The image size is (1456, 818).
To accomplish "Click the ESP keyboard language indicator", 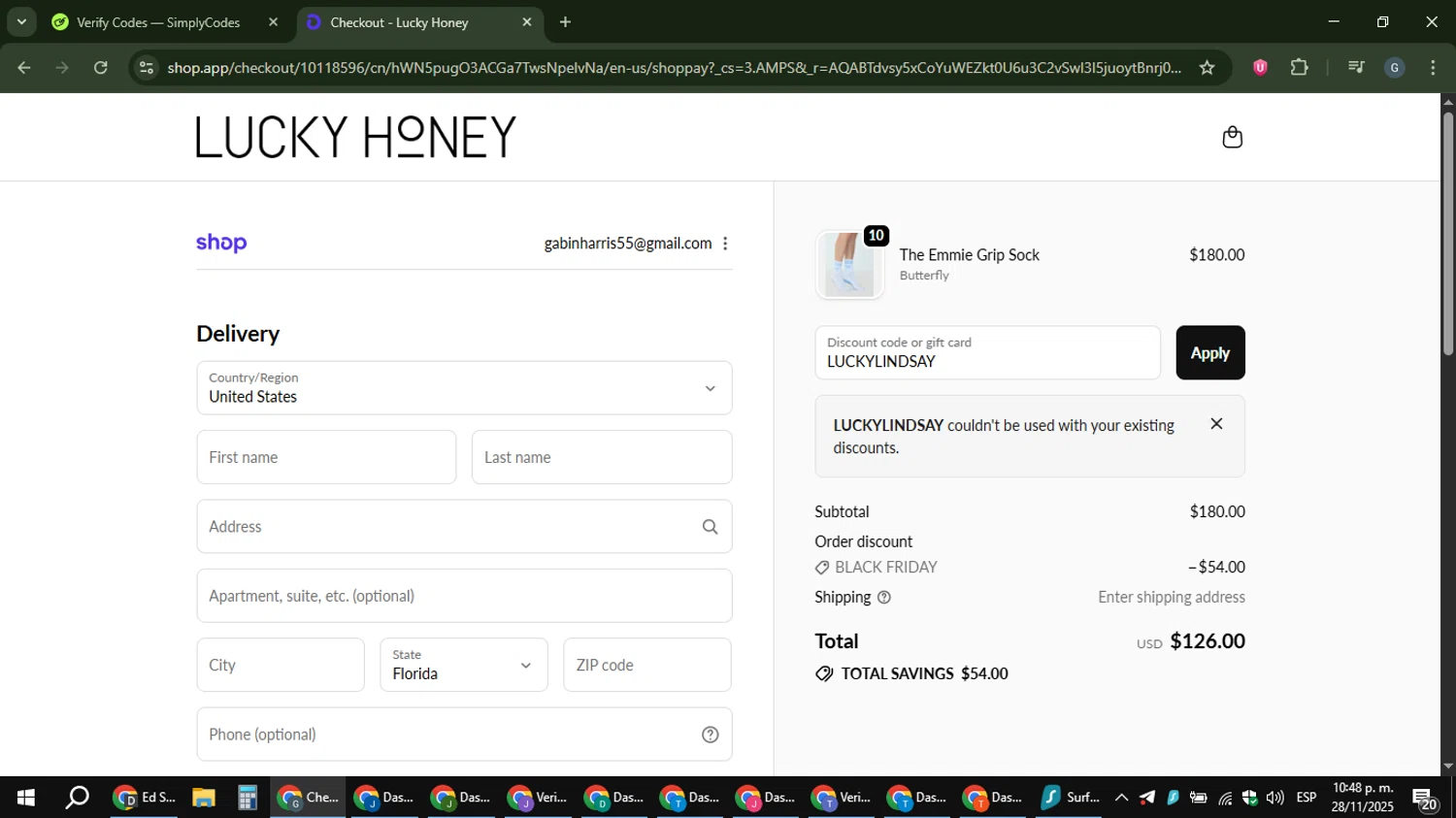I will point(1307,798).
